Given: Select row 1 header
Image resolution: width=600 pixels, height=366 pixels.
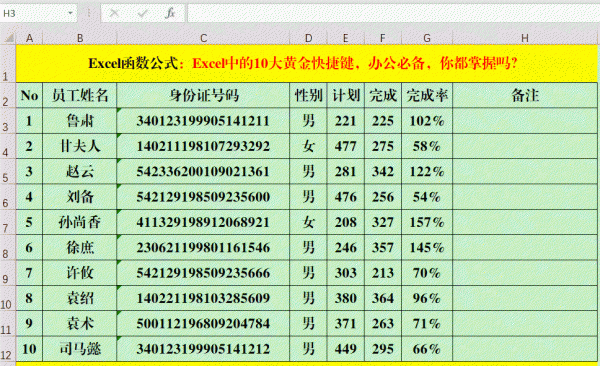Looking at the screenshot, I should 8,64.
